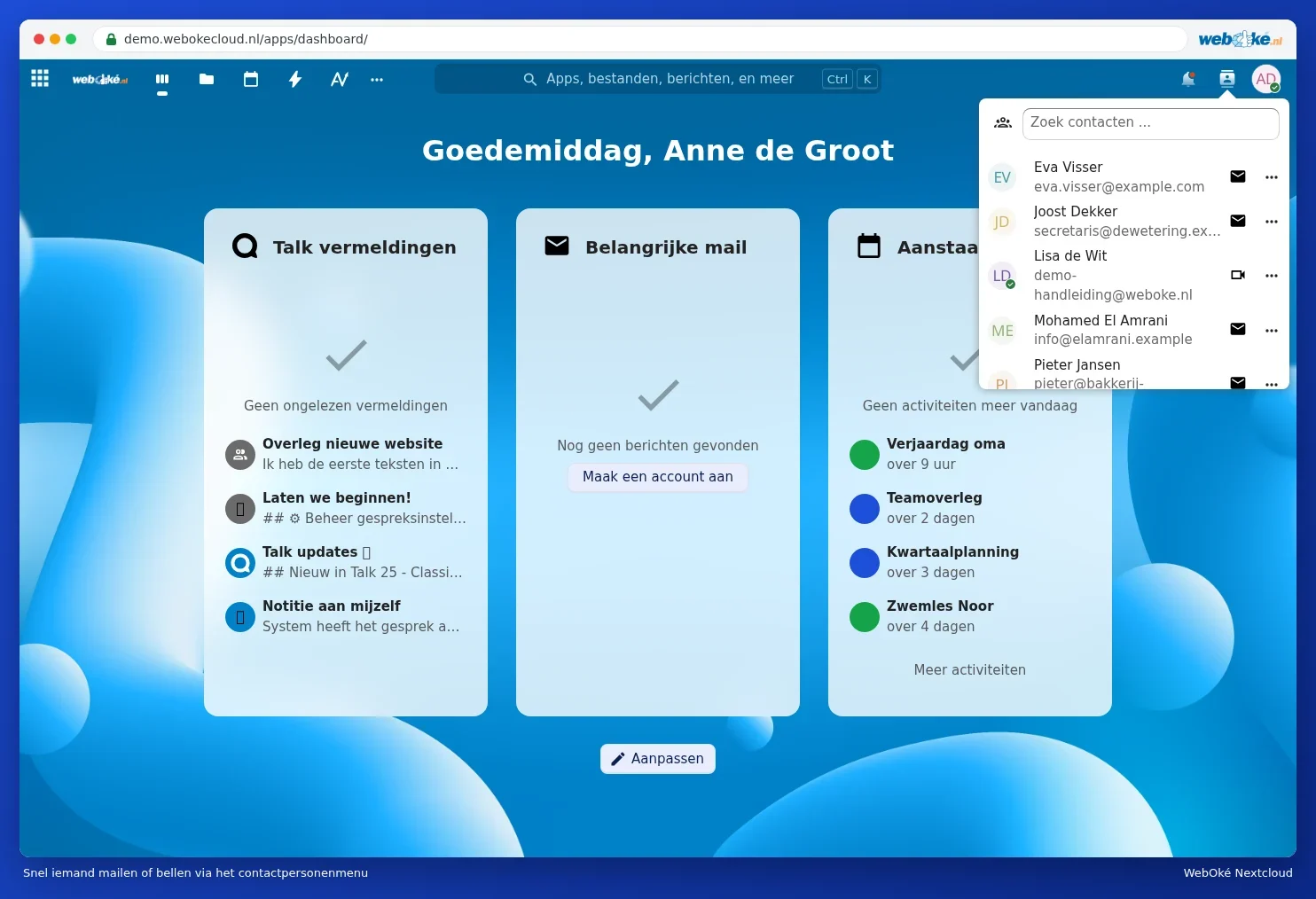Open Verjaardag oma event

970,454
